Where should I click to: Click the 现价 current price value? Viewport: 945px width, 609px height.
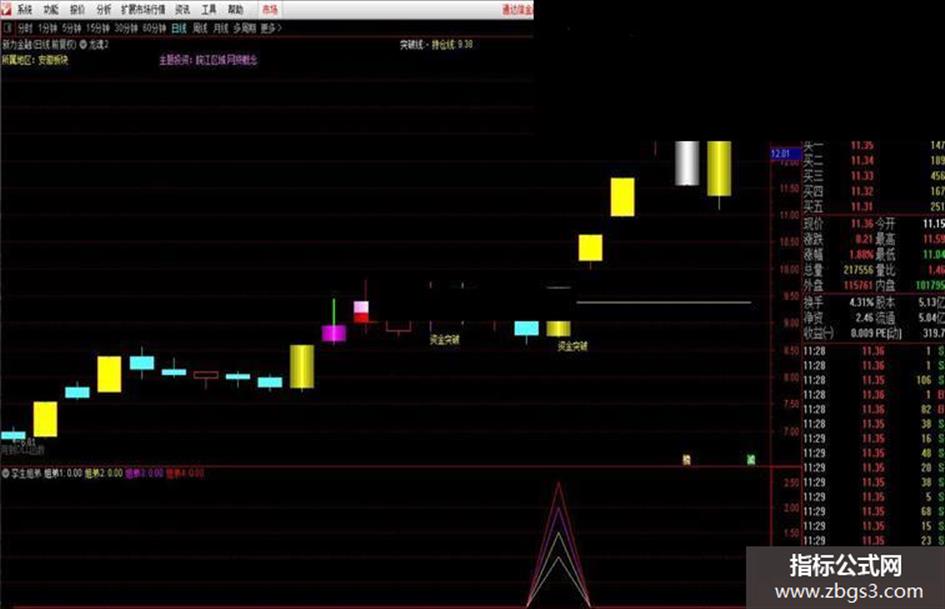[x=862, y=224]
